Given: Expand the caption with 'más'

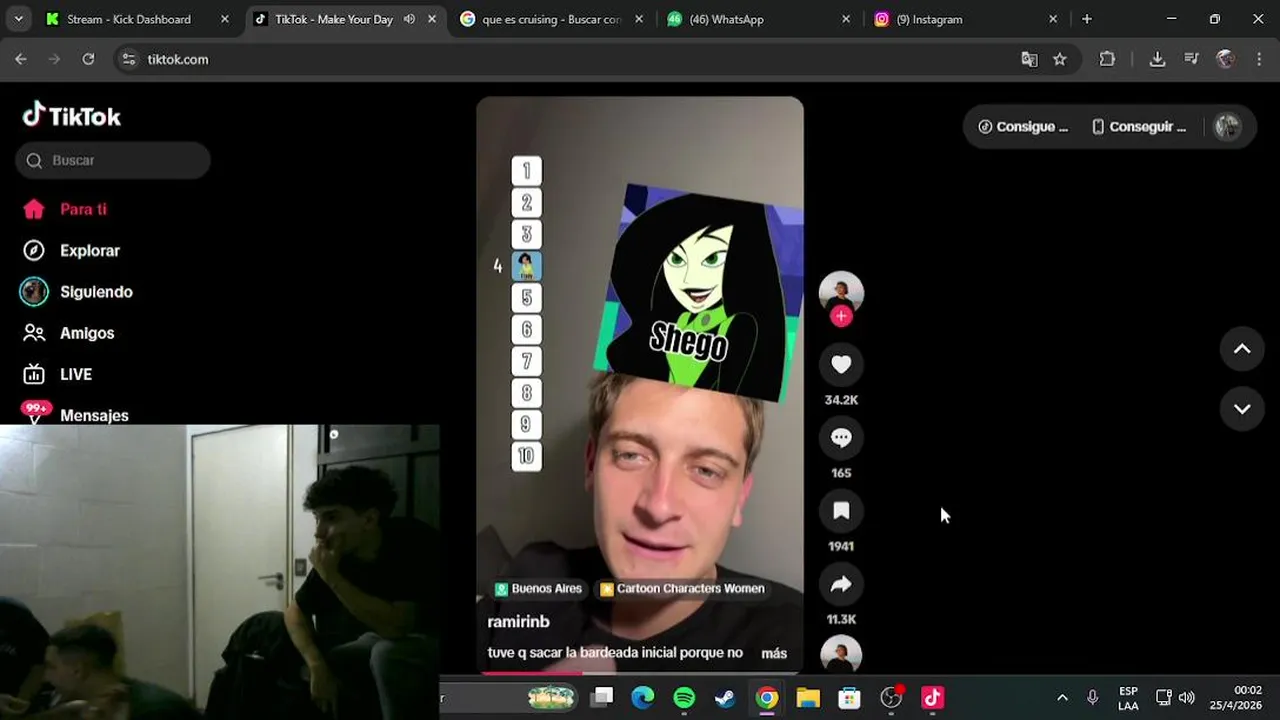Looking at the screenshot, I should (774, 653).
